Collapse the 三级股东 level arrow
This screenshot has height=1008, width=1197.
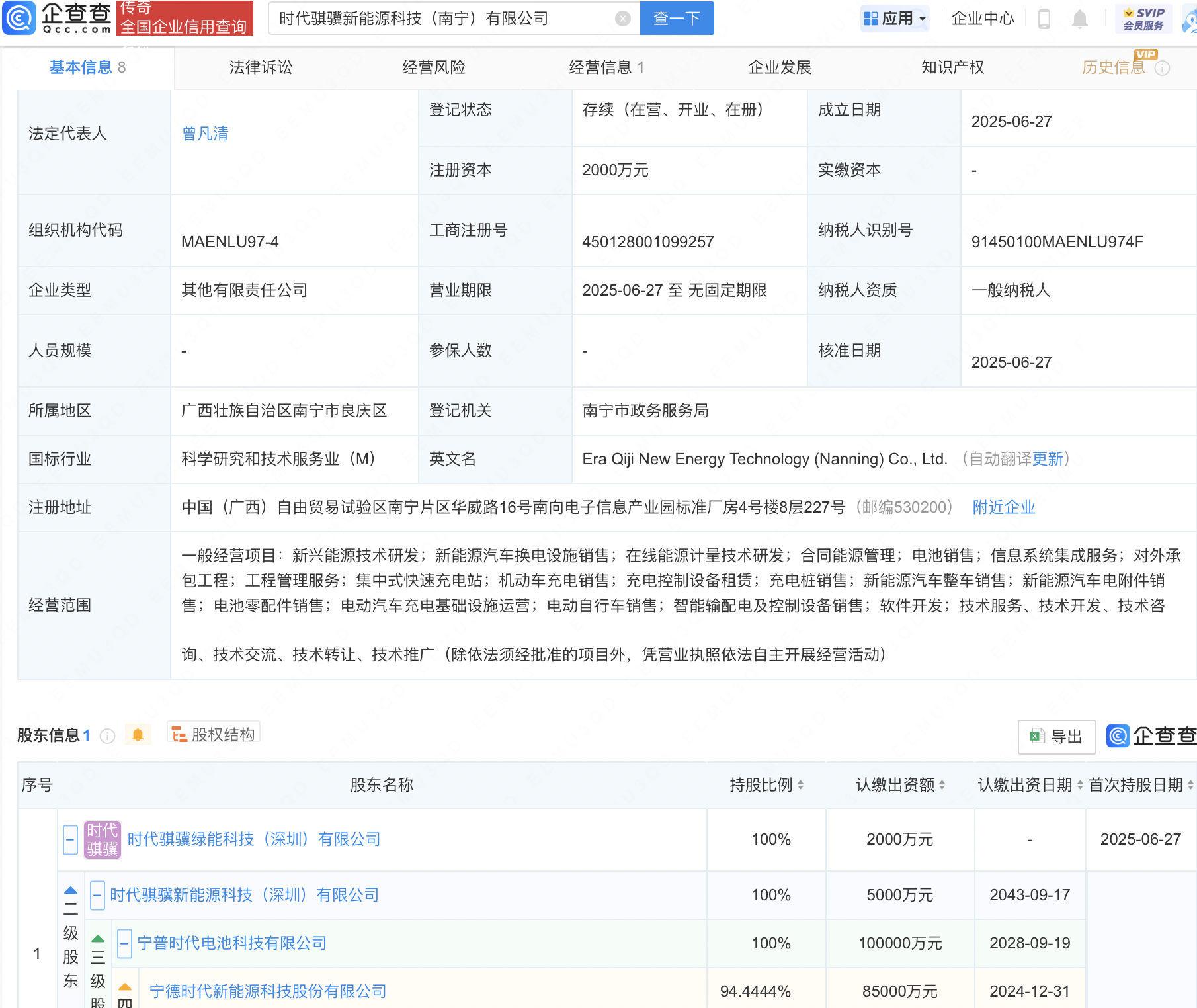click(98, 939)
